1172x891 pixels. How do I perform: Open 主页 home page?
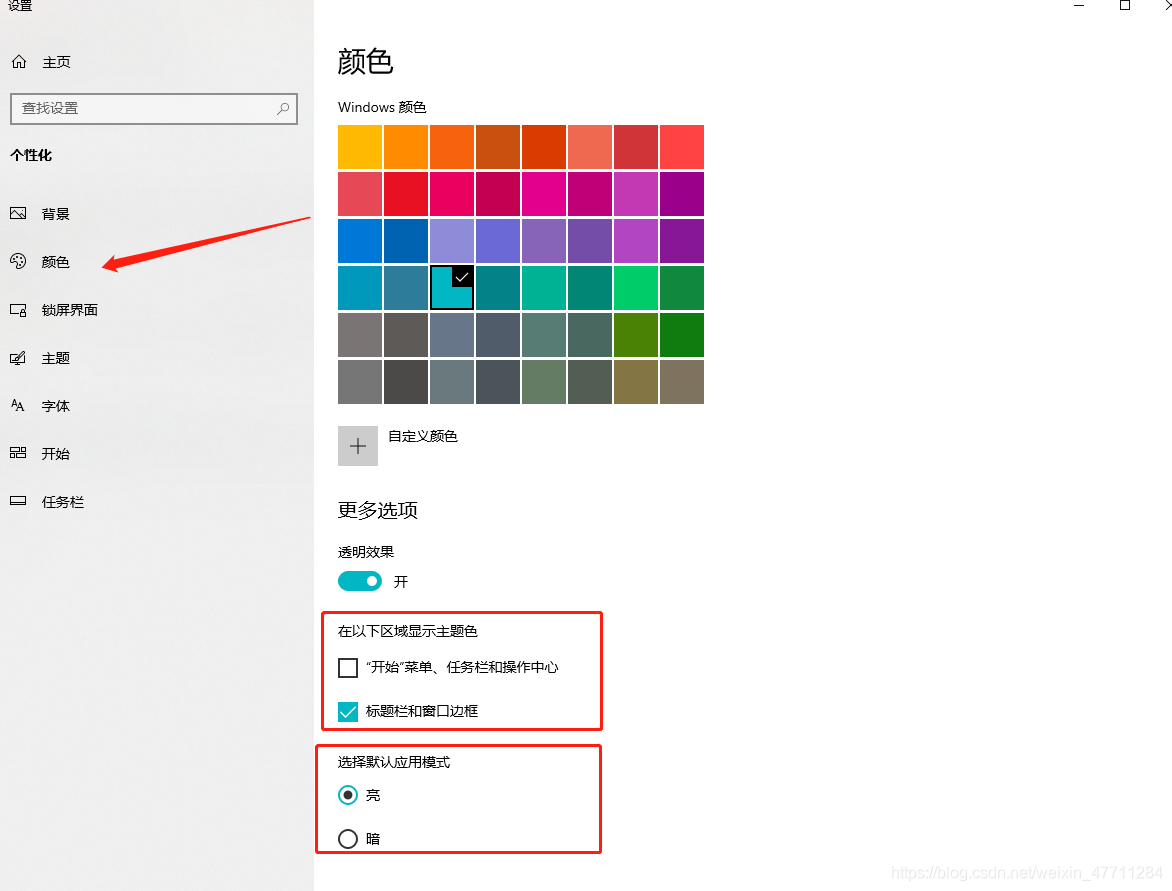pos(56,62)
